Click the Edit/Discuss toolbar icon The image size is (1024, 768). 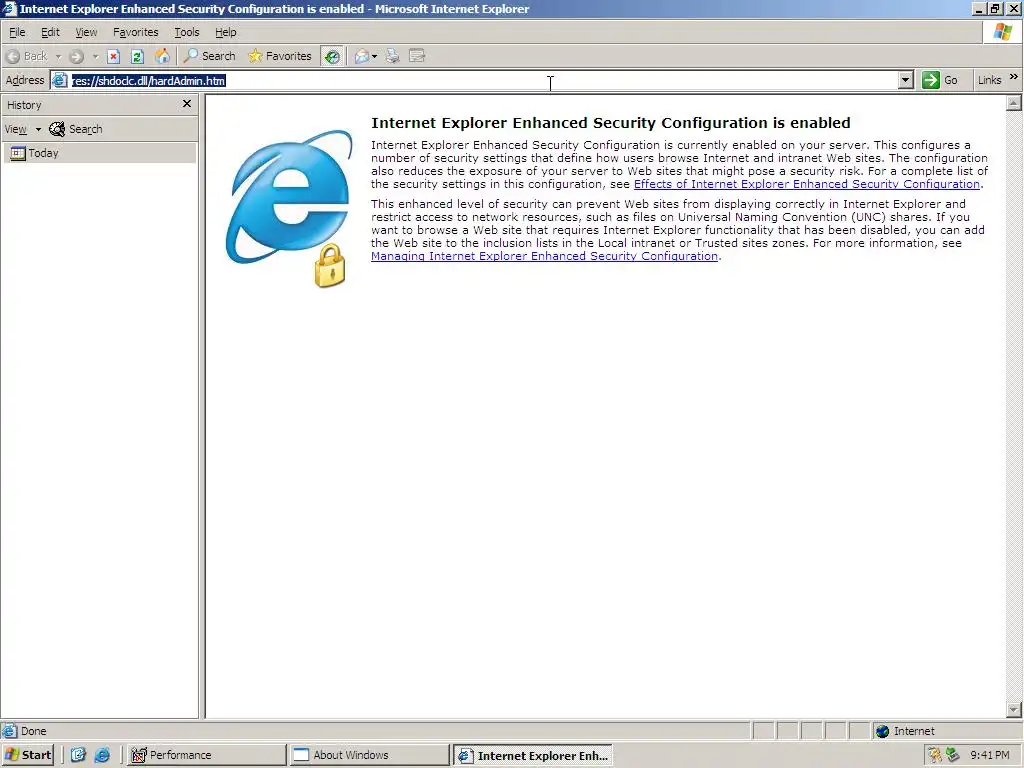(417, 56)
